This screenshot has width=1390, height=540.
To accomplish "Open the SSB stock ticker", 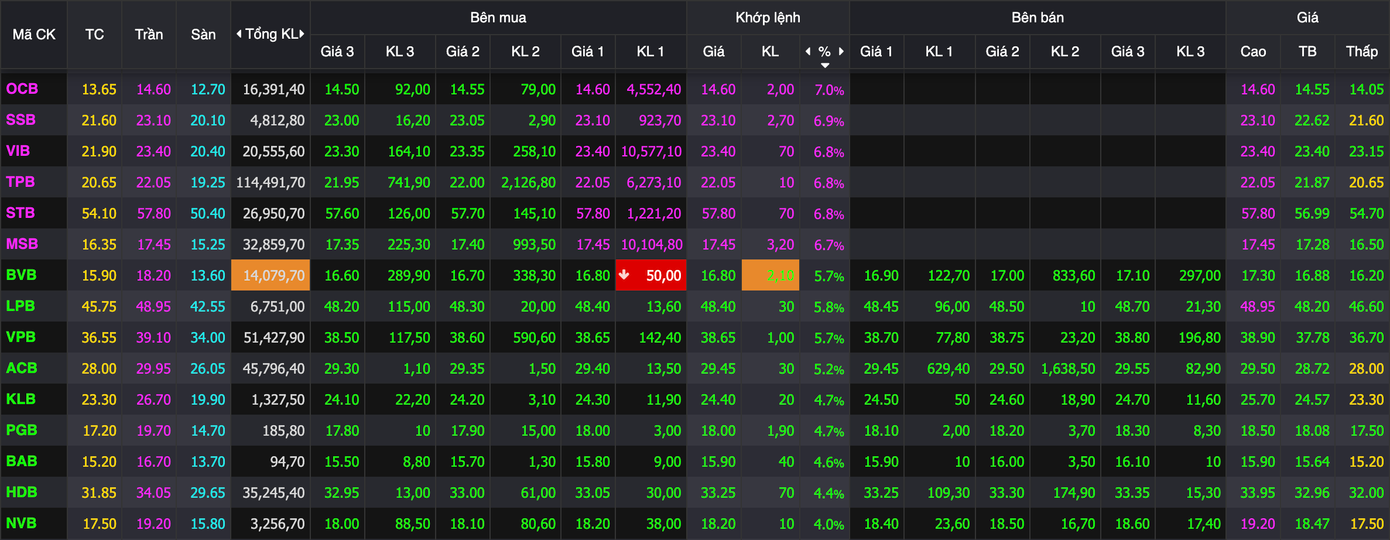I will click(21, 120).
